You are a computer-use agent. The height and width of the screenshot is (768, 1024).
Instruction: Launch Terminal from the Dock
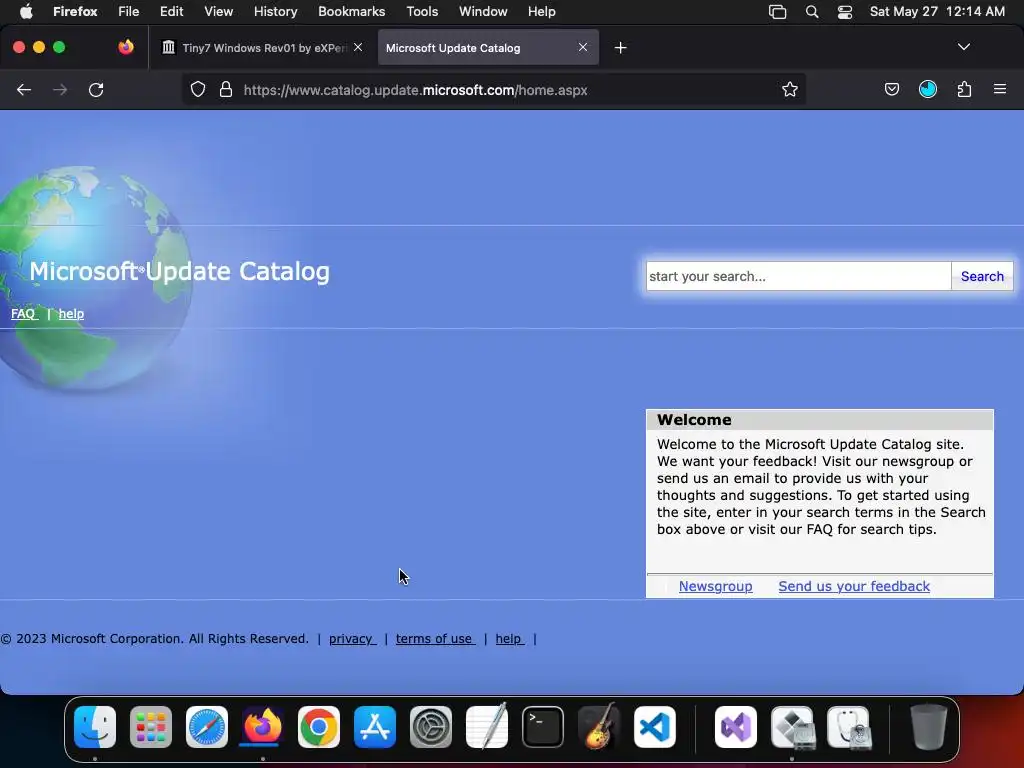(x=543, y=727)
